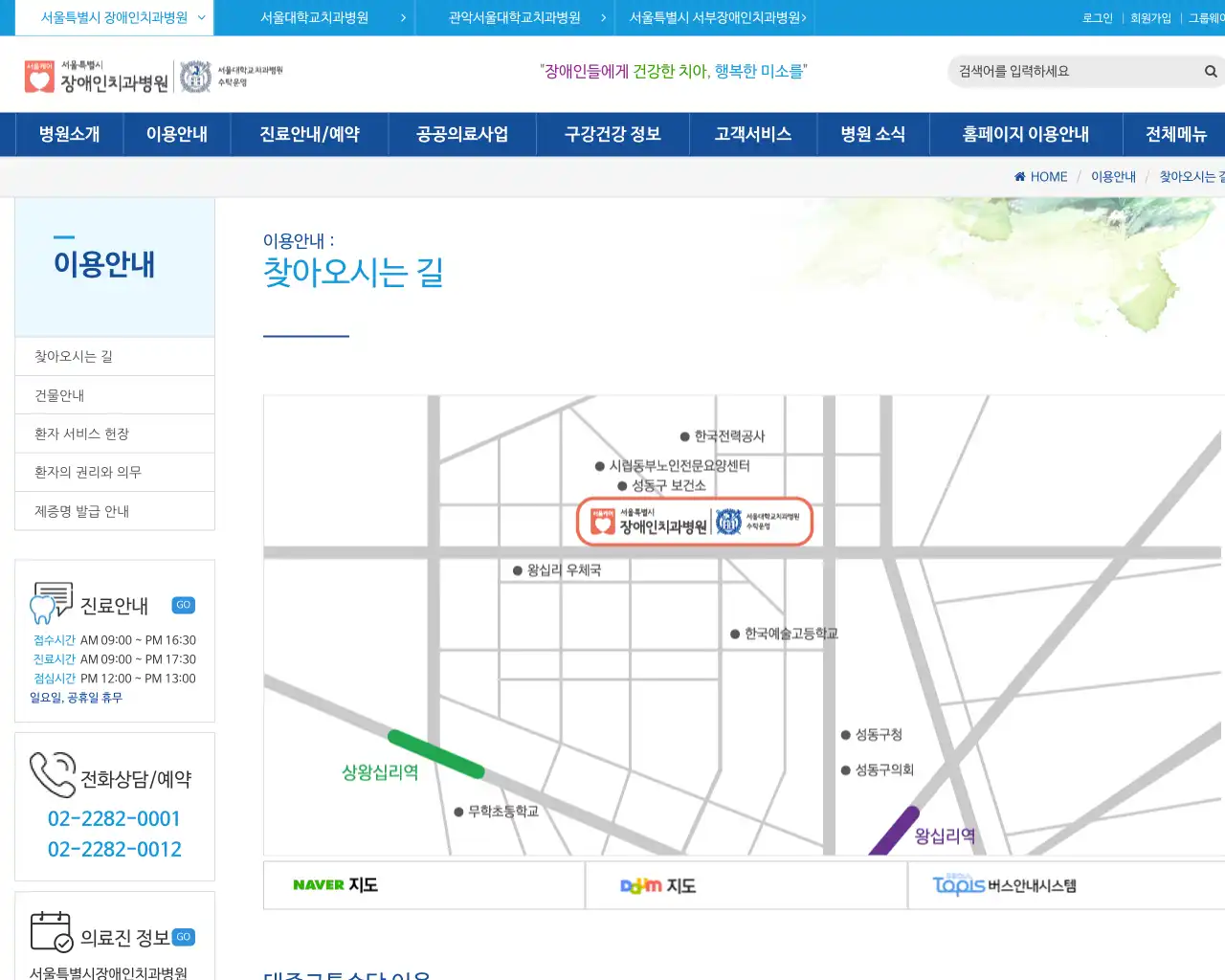Image resolution: width=1225 pixels, height=980 pixels.
Task: Open the 진료안내/예약 main menu
Action: (x=309, y=134)
